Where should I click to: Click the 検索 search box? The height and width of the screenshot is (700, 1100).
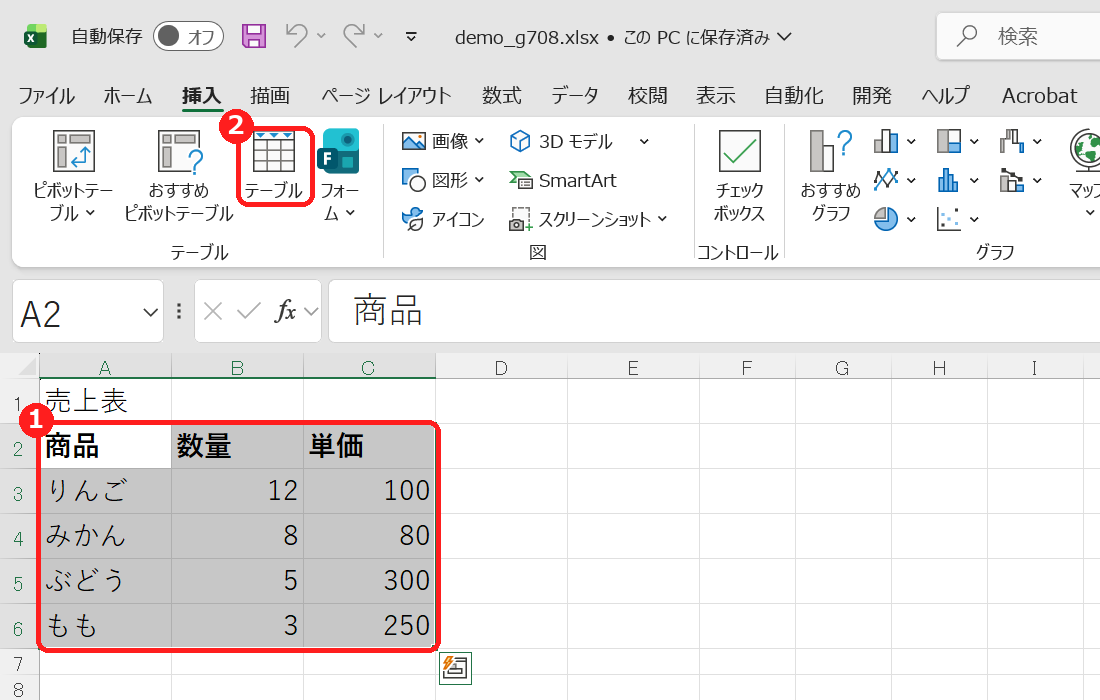(x=1019, y=36)
